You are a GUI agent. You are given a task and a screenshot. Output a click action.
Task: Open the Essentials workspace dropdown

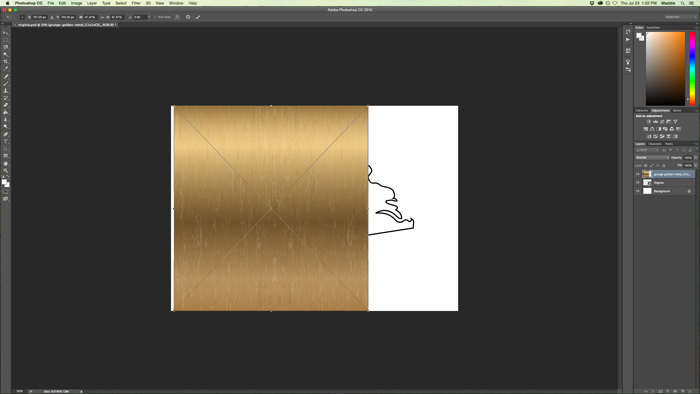point(680,17)
